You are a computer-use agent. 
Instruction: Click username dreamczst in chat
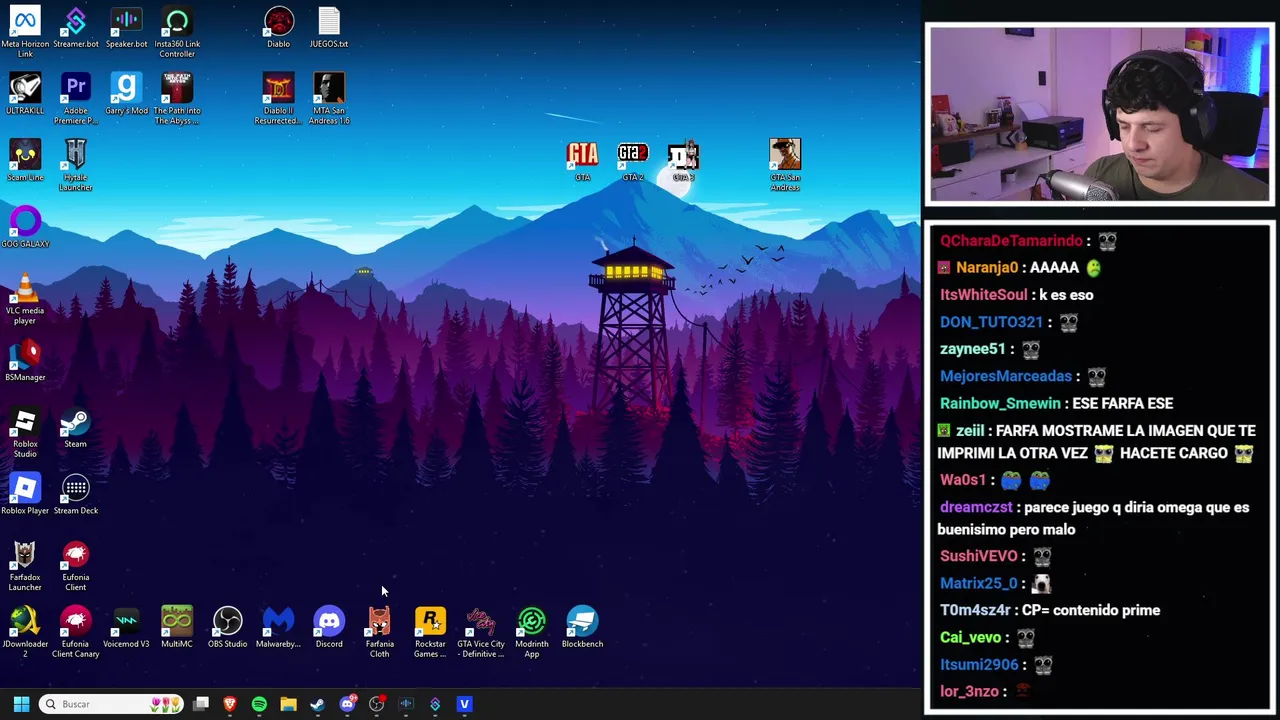(976, 507)
